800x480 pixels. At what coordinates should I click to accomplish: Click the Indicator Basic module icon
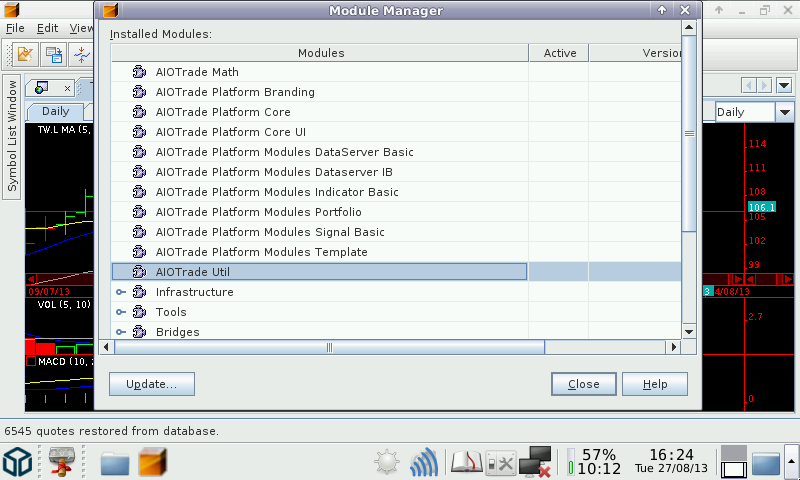[x=139, y=192]
